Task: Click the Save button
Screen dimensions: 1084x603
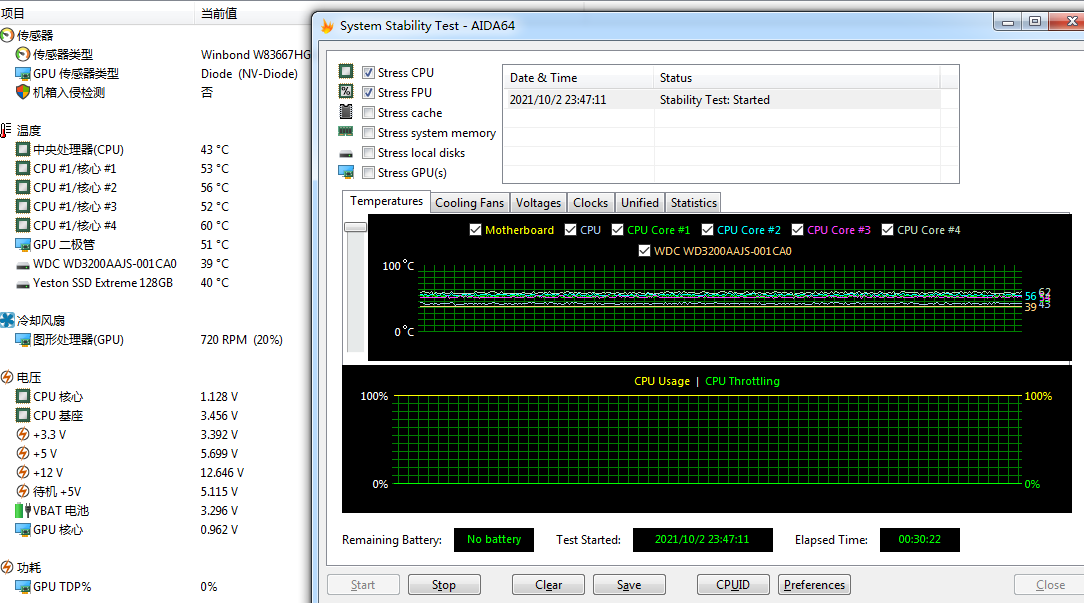Action: (x=629, y=585)
